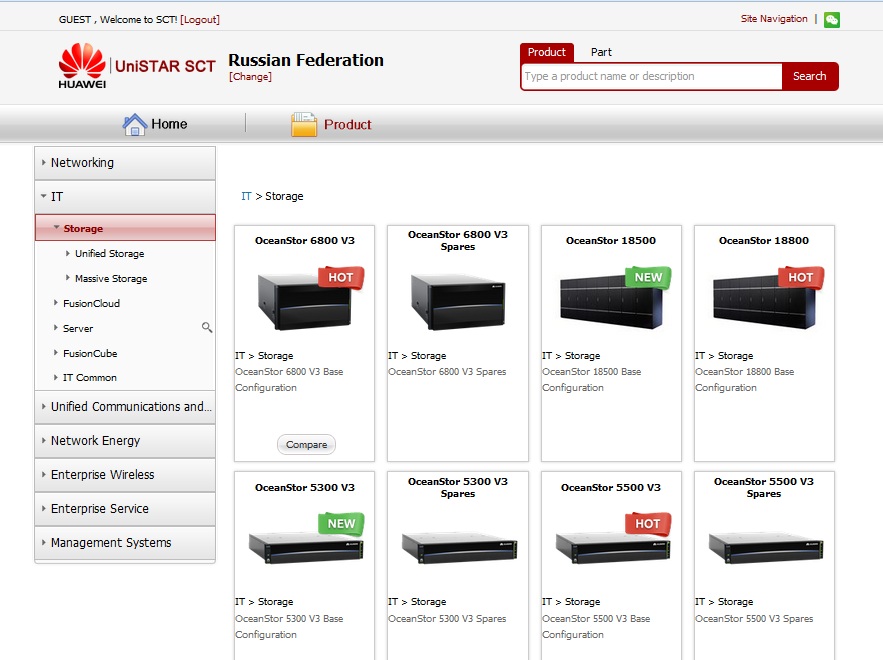This screenshot has height=660, width=883.
Task: Open Massive Storage subcategory
Action: (x=111, y=278)
